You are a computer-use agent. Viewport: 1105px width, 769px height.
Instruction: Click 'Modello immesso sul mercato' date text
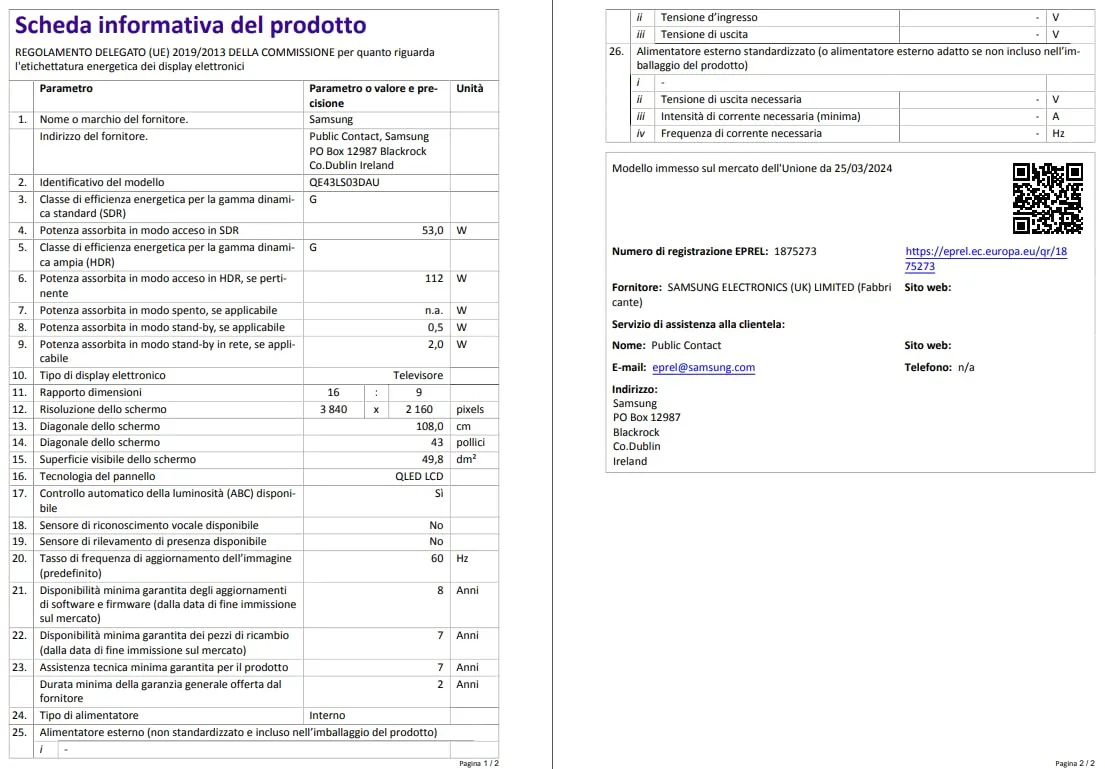point(752,168)
